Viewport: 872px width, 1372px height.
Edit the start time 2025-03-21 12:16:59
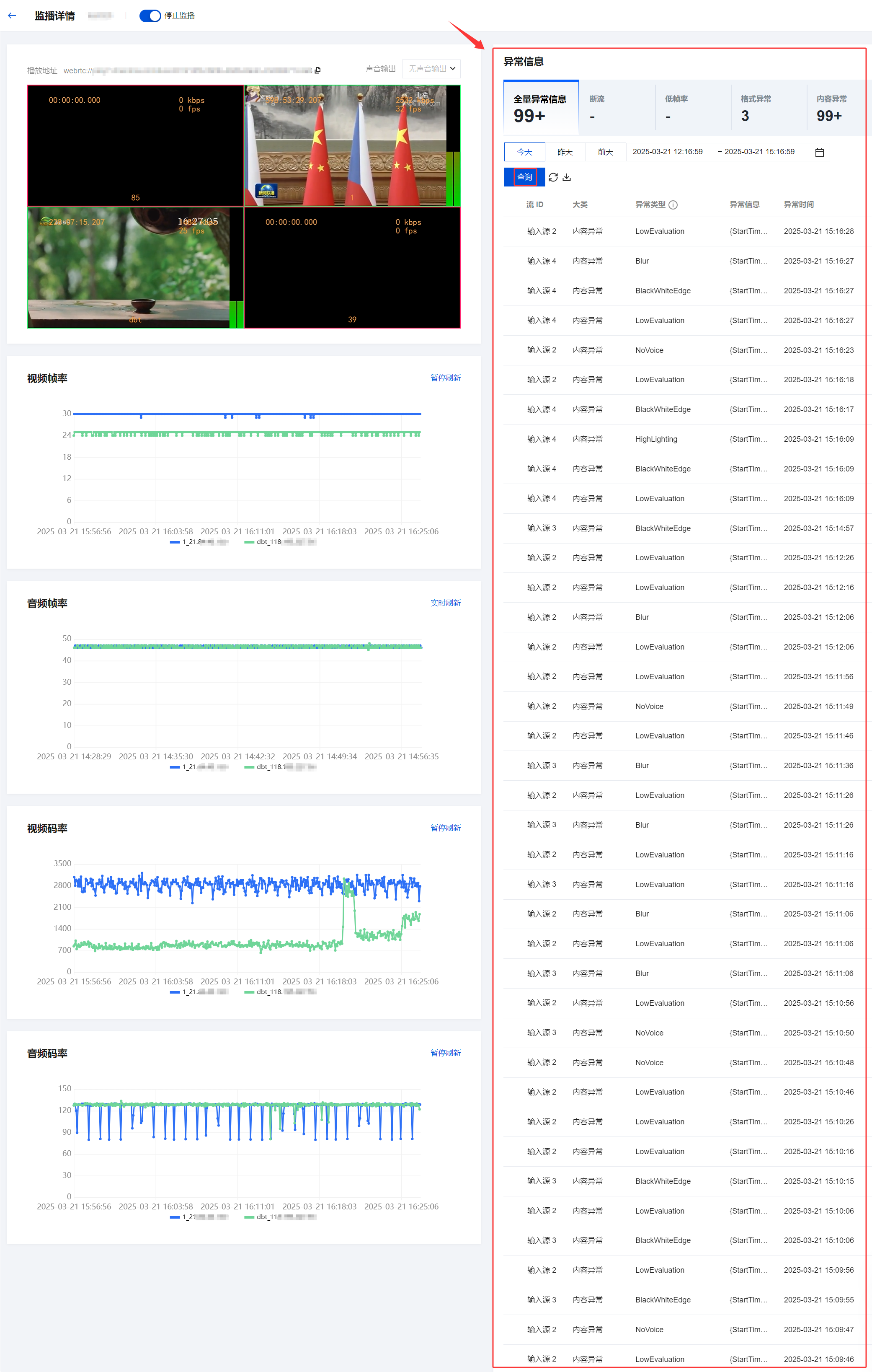click(668, 152)
